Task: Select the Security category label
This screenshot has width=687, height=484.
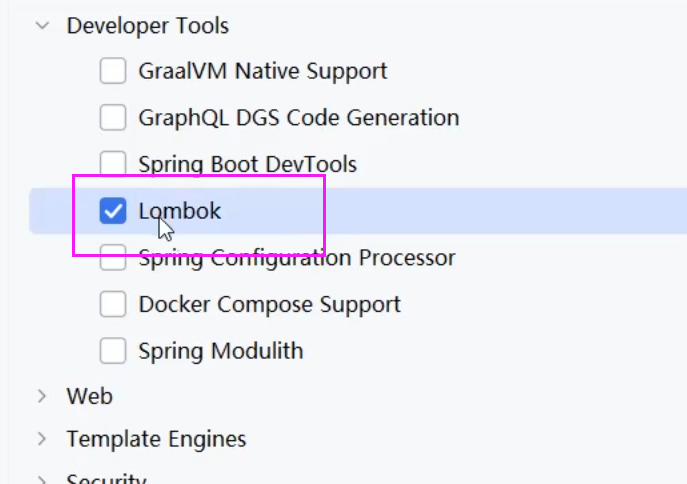Action: point(106,479)
